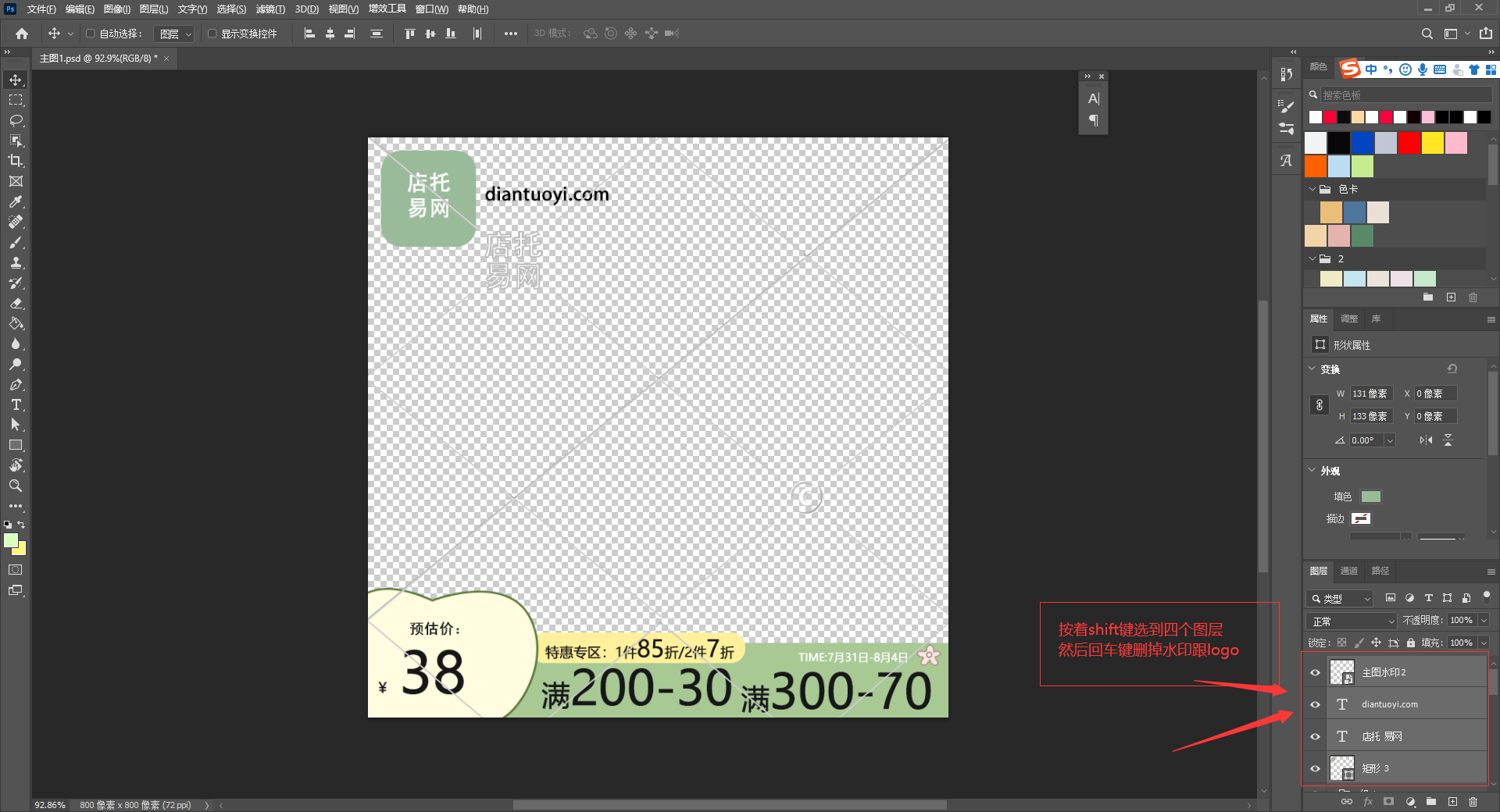Hide the diantuoyi.com text layer

[x=1315, y=704]
